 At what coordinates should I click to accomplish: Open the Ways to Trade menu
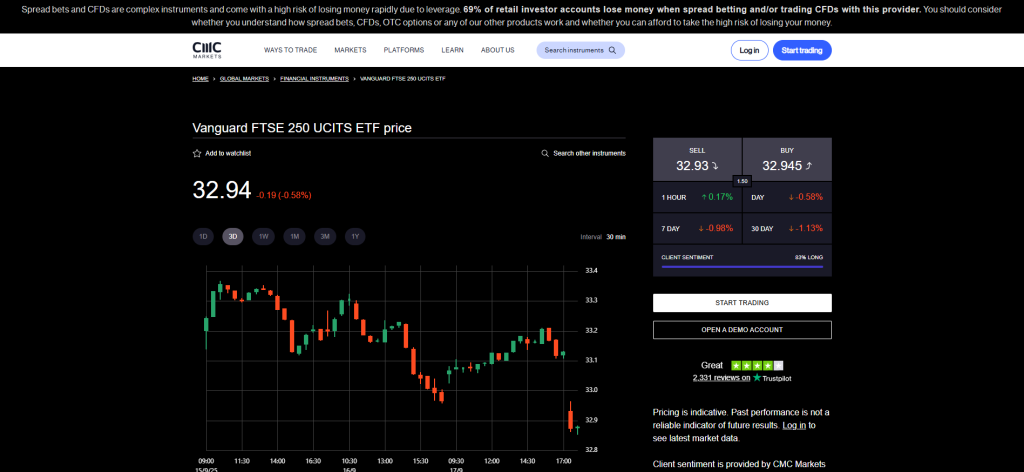coord(291,50)
